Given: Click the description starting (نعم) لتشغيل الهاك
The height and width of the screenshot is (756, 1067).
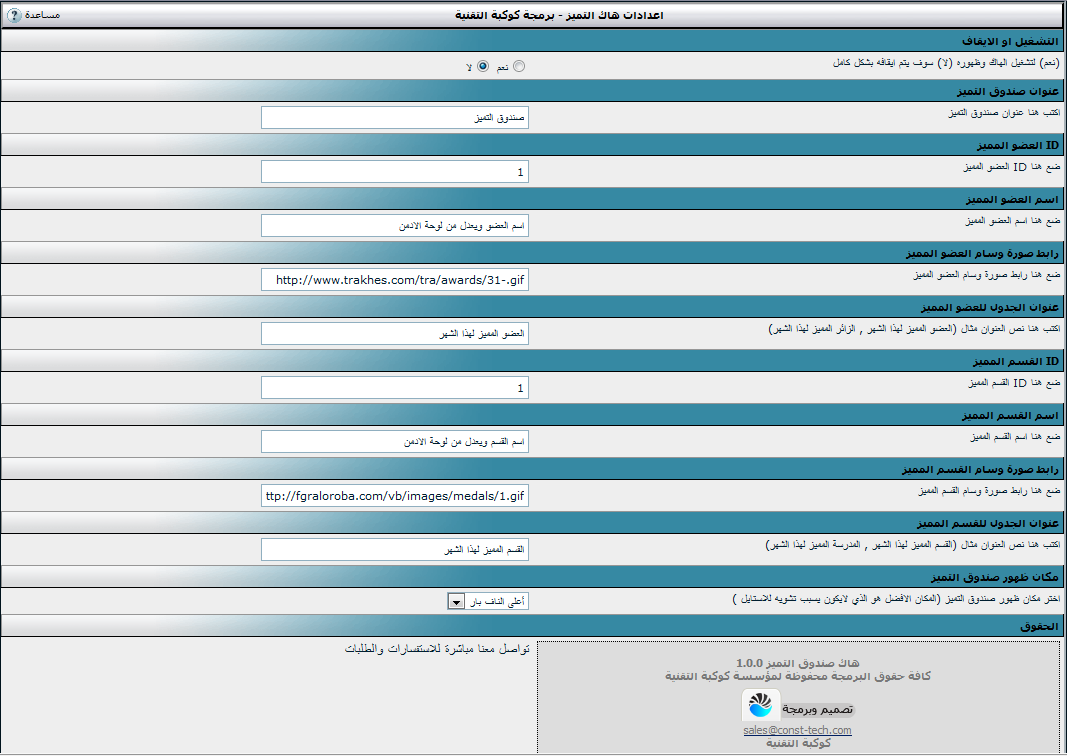Looking at the screenshot, I should (946, 63).
